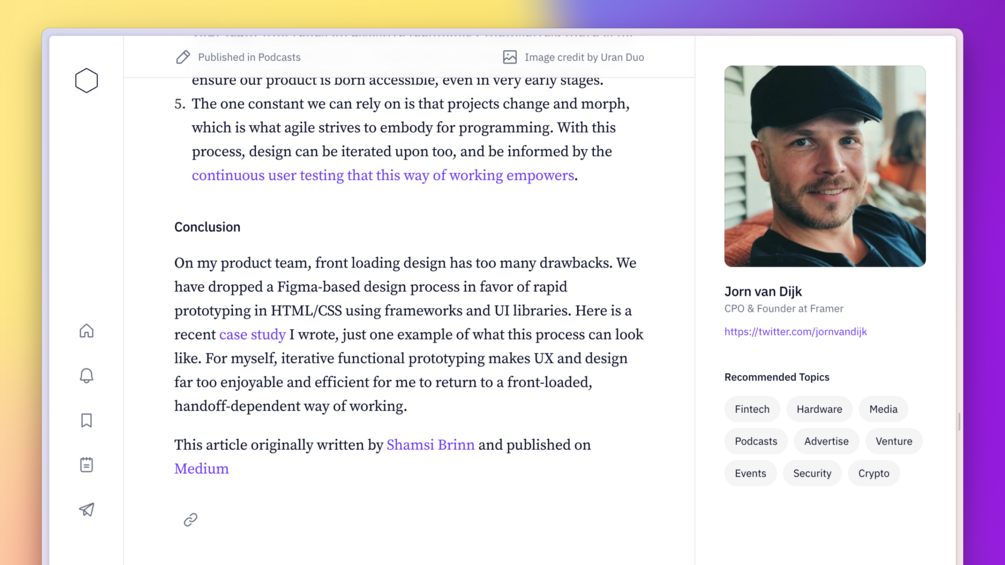Follow the Medium link
Screen dimensions: 1005x565
(201, 469)
